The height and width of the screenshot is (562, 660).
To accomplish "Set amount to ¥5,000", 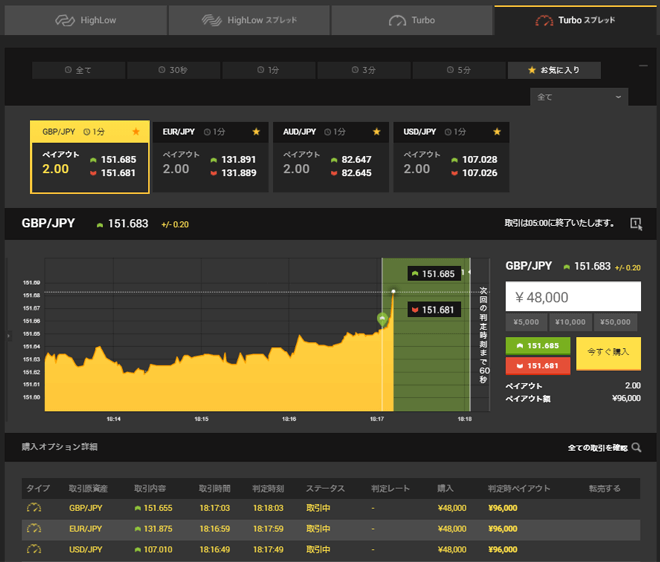I will [526, 322].
